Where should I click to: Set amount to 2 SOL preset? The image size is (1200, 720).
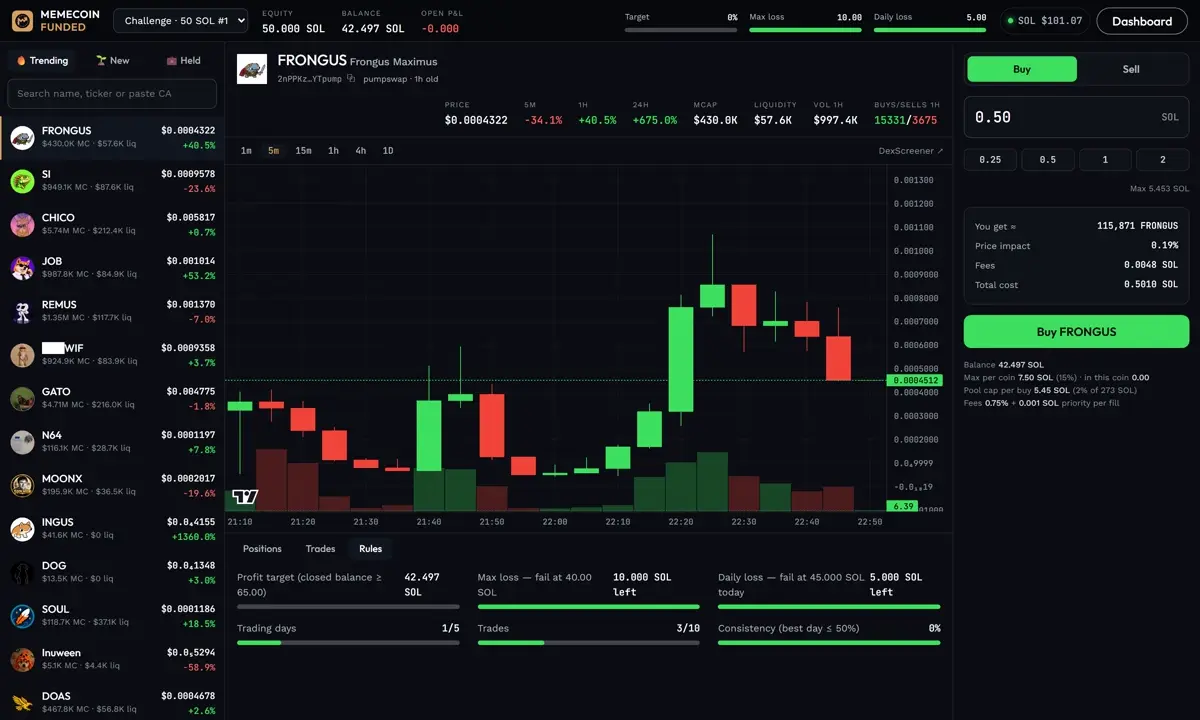pyautogui.click(x=1162, y=160)
